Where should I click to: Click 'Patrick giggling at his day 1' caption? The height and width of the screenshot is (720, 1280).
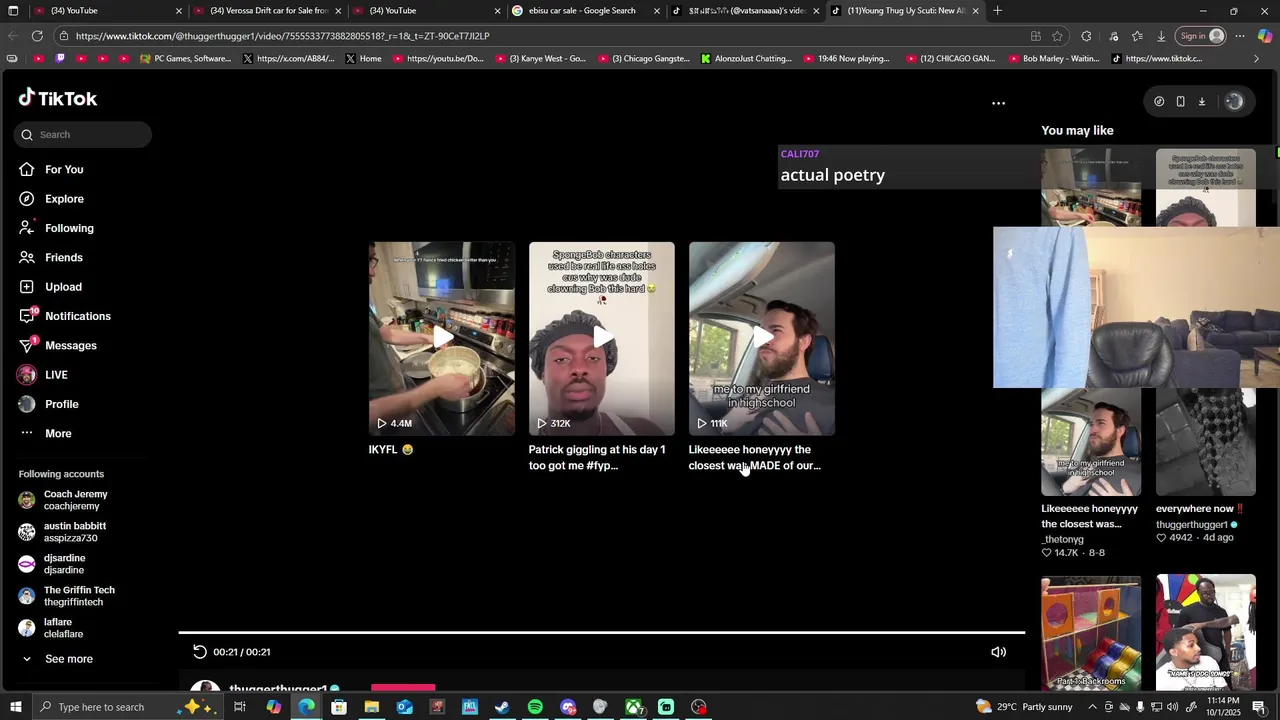(x=597, y=457)
